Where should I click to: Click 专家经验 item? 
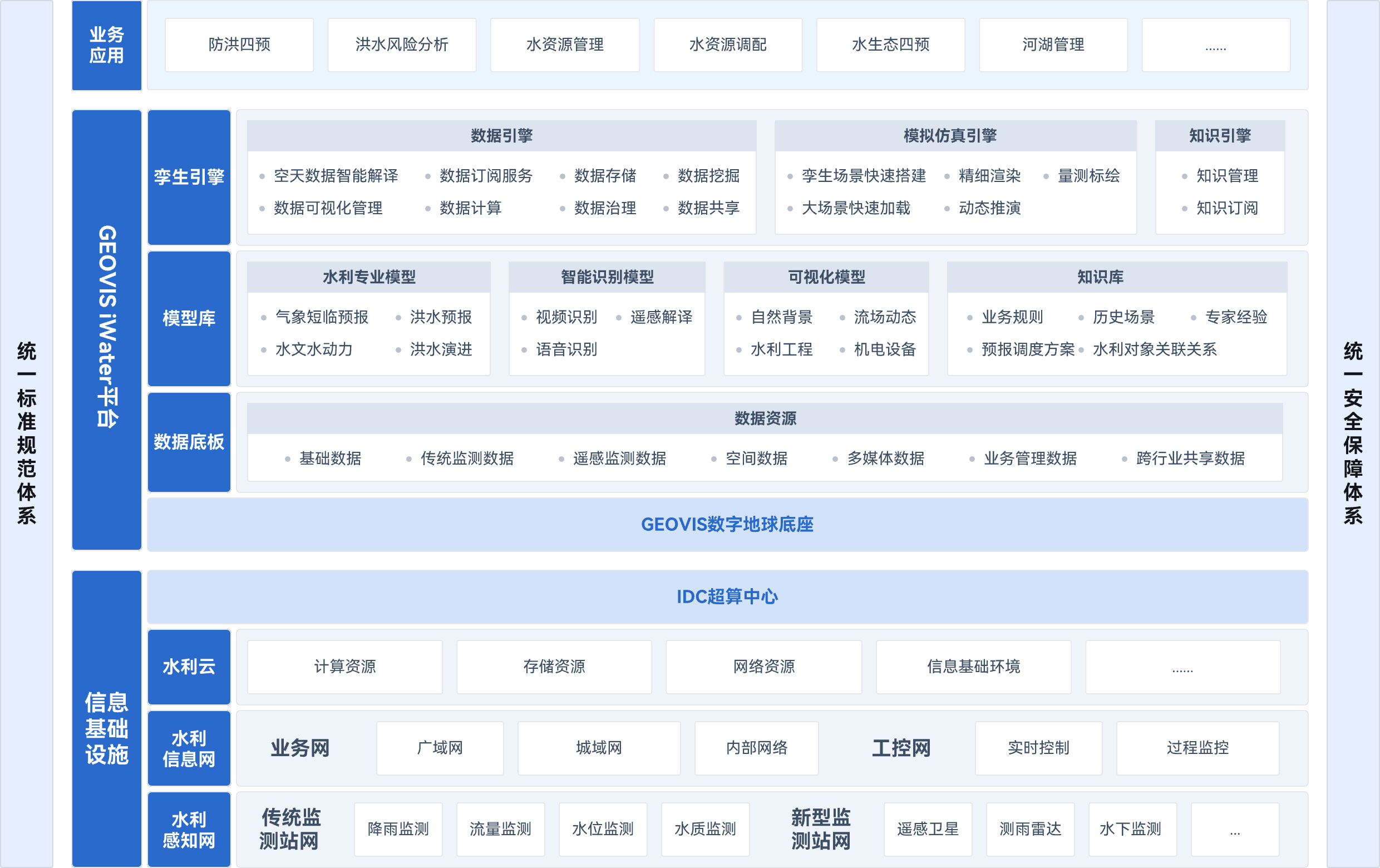tap(1236, 317)
